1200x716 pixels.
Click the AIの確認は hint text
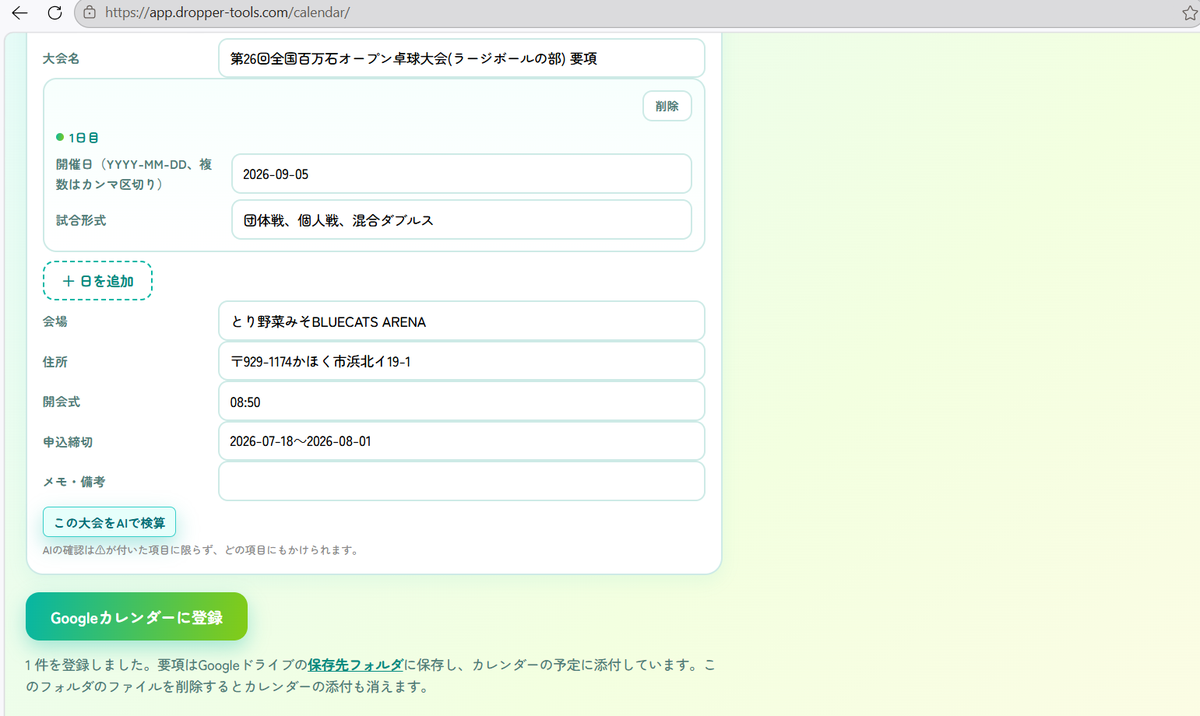[200, 550]
